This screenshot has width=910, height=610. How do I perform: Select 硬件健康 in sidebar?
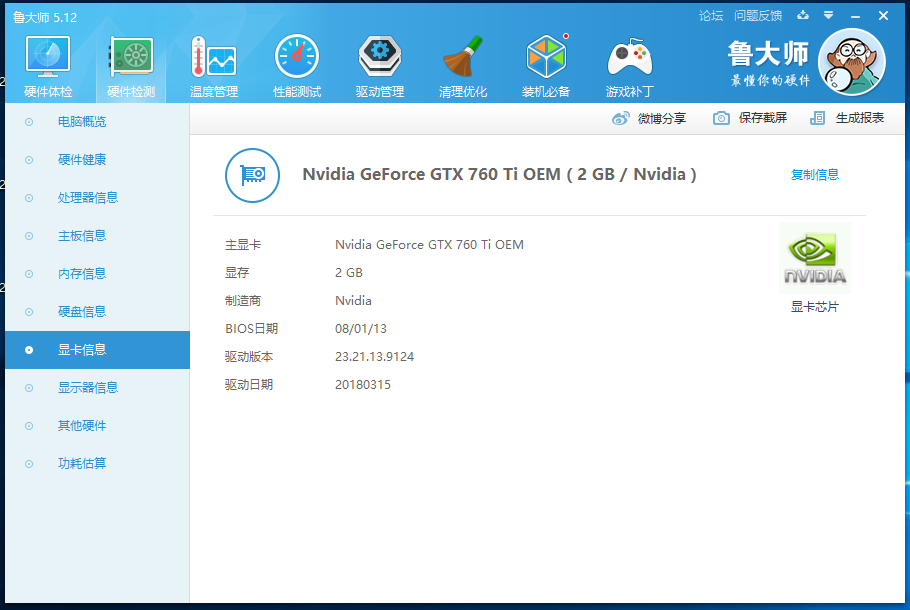coord(98,160)
